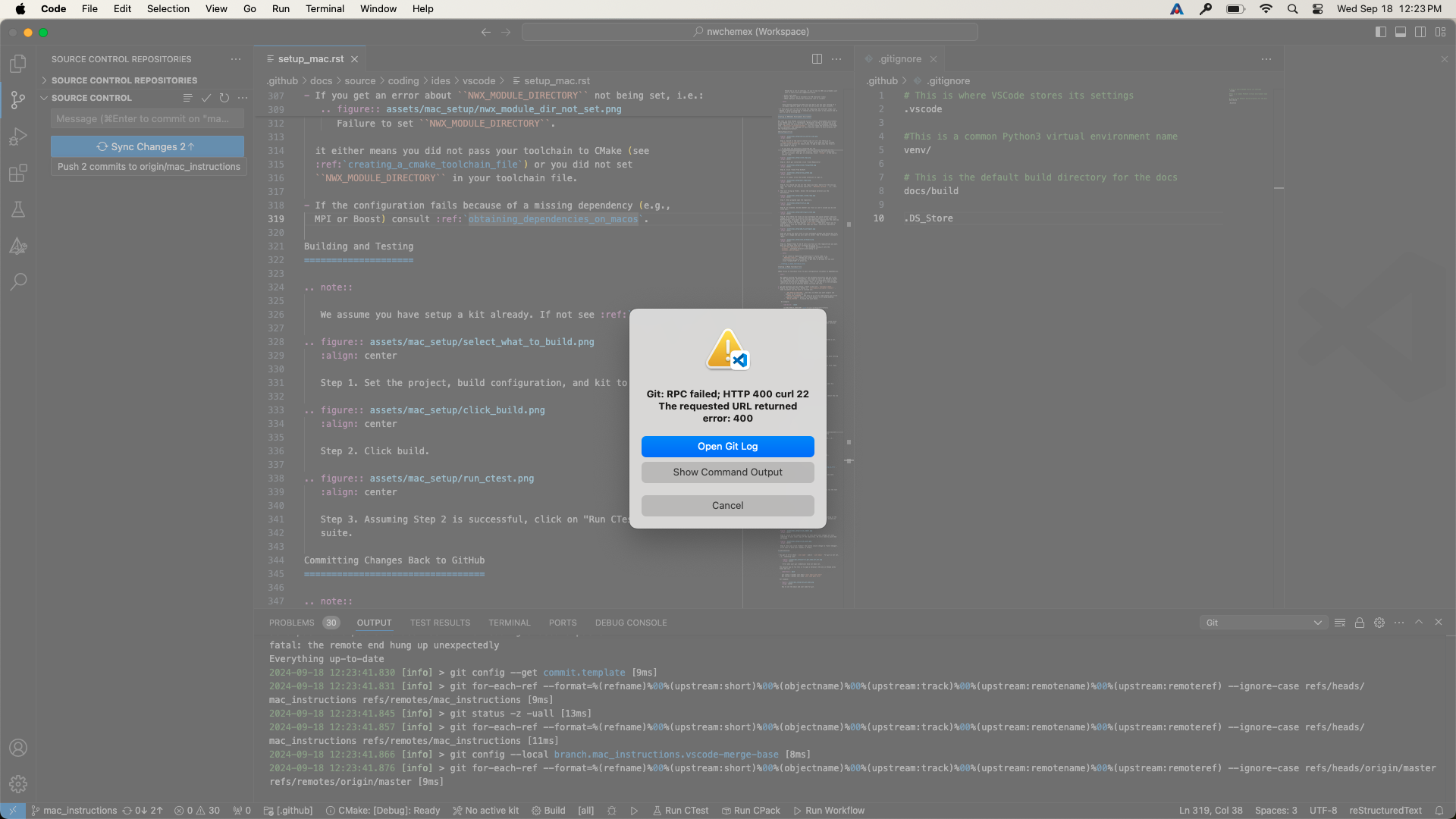The width and height of the screenshot is (1456, 819).
Task: Click the setup_mac.rst minimap
Action: tap(810, 341)
